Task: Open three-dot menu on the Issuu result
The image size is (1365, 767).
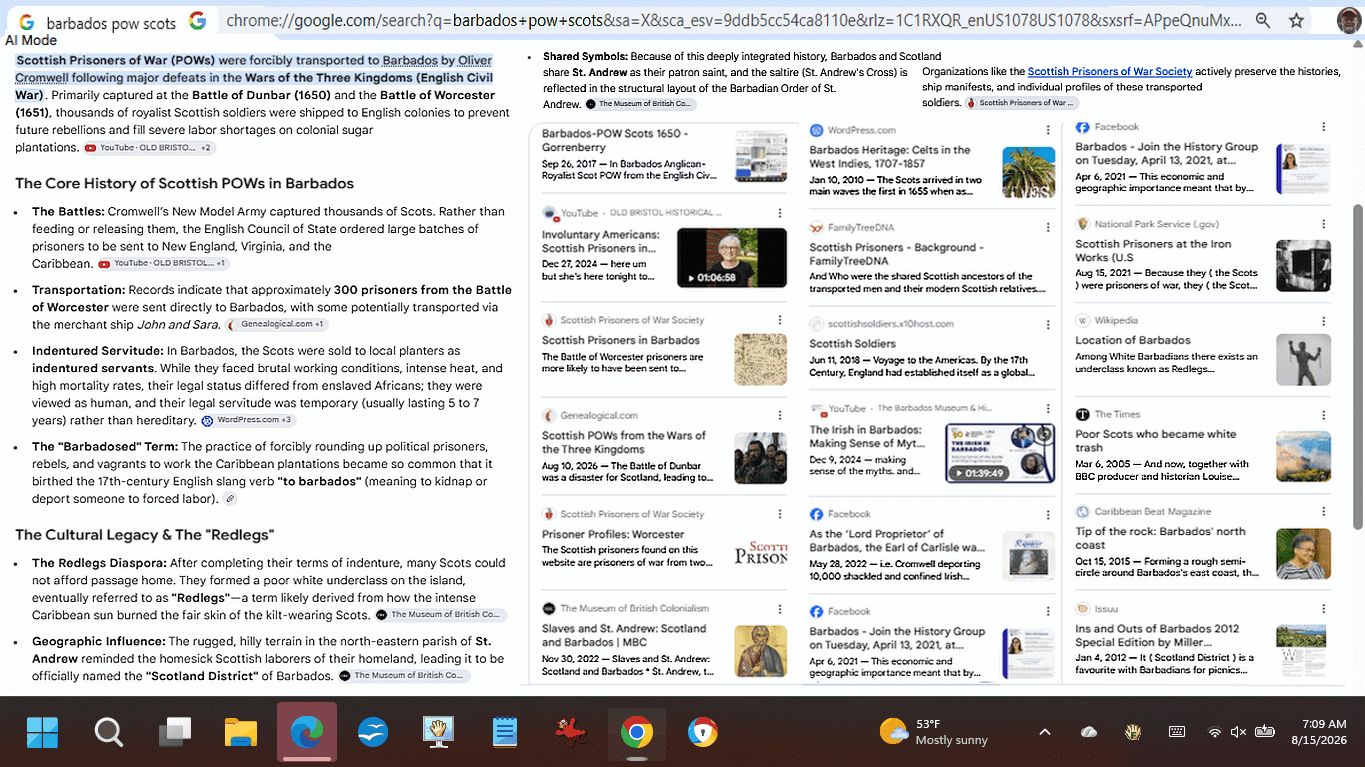Action: pos(1324,608)
